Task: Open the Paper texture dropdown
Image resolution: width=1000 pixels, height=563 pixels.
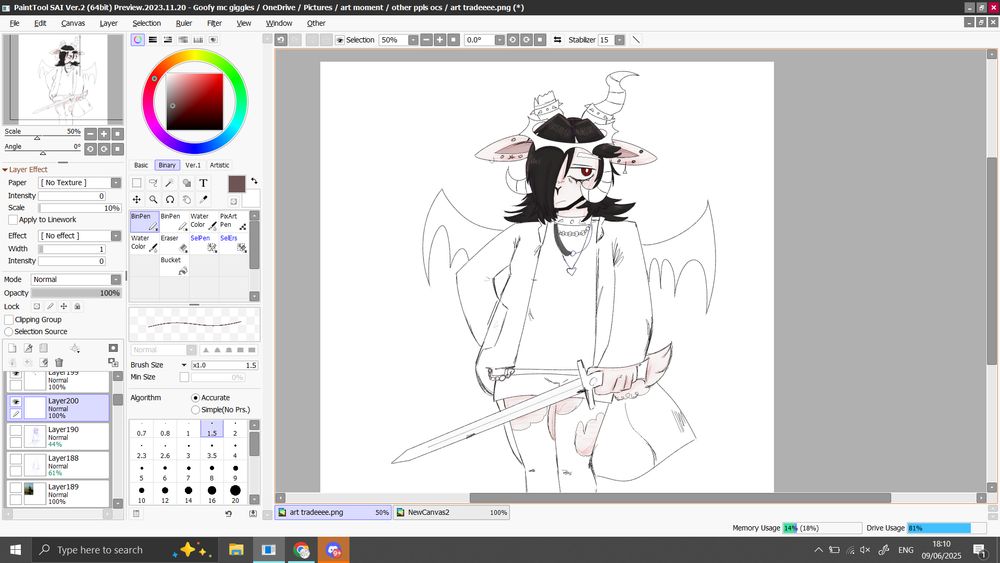Action: coord(115,182)
